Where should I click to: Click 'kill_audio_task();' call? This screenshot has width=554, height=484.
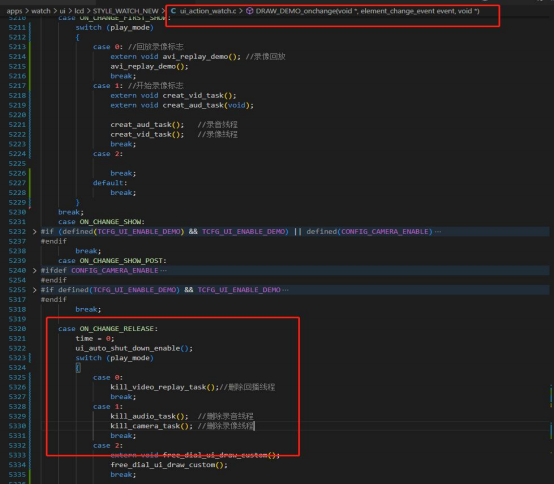click(149, 417)
